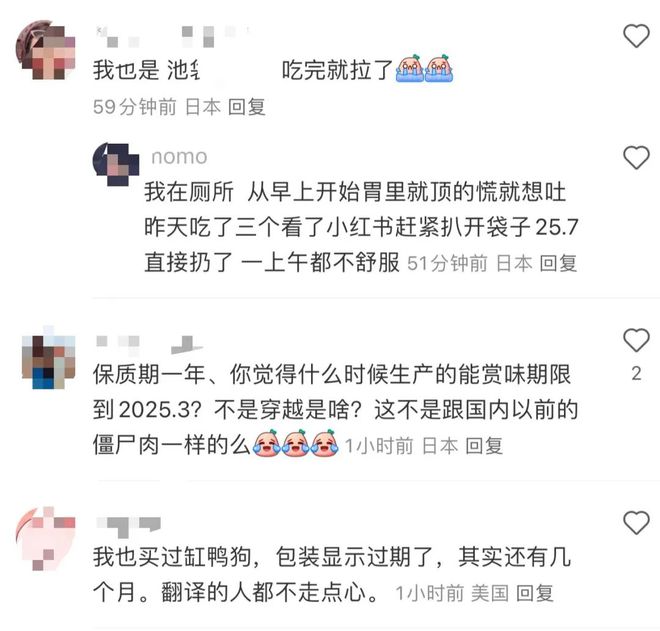Reply to nomo's 51分钟前 comment
This screenshot has height=631, width=660.
click(558, 264)
